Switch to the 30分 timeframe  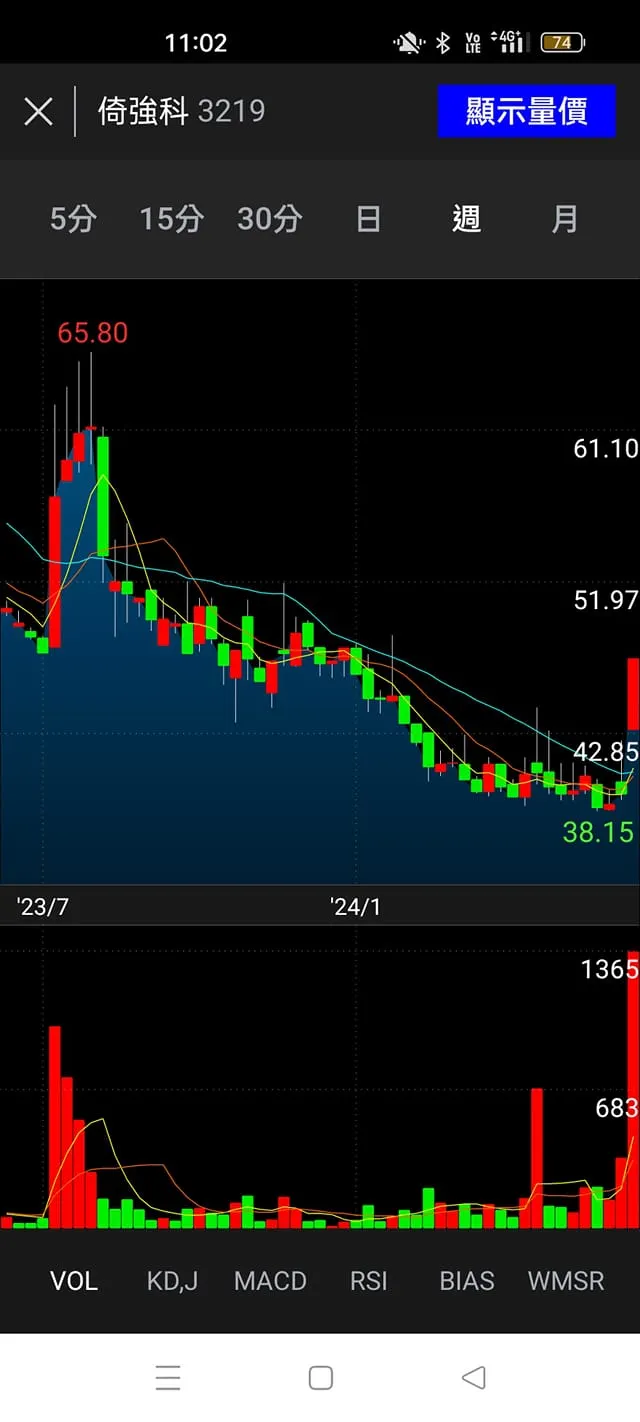[269, 219]
